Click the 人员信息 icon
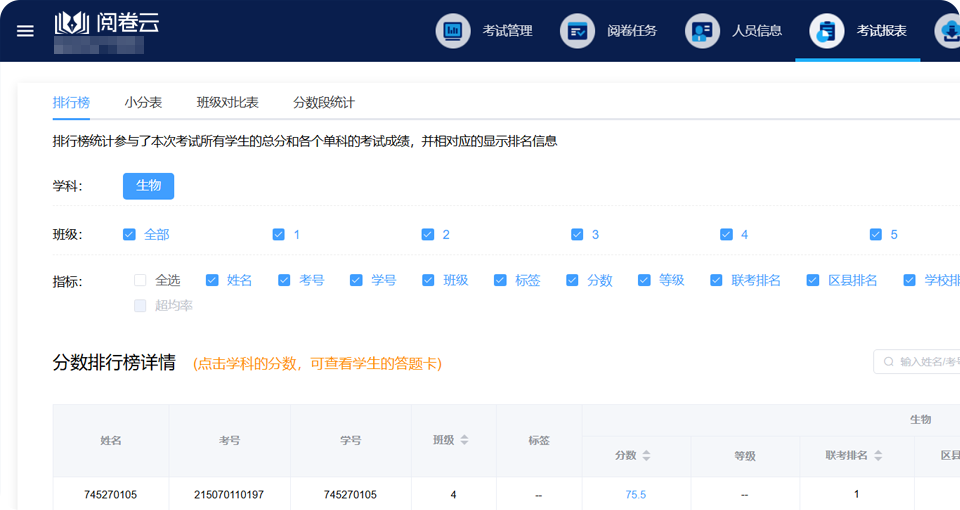The height and width of the screenshot is (510, 960). click(702, 31)
